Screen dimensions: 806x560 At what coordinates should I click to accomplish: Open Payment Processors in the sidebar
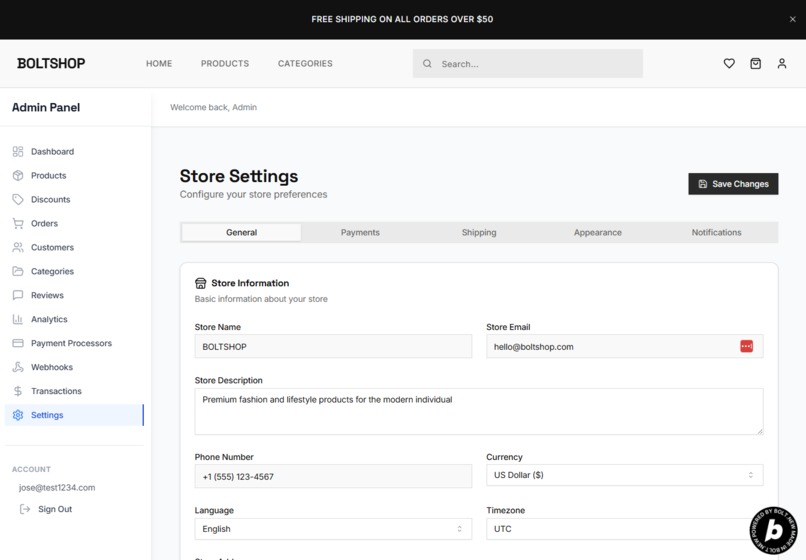point(75,343)
